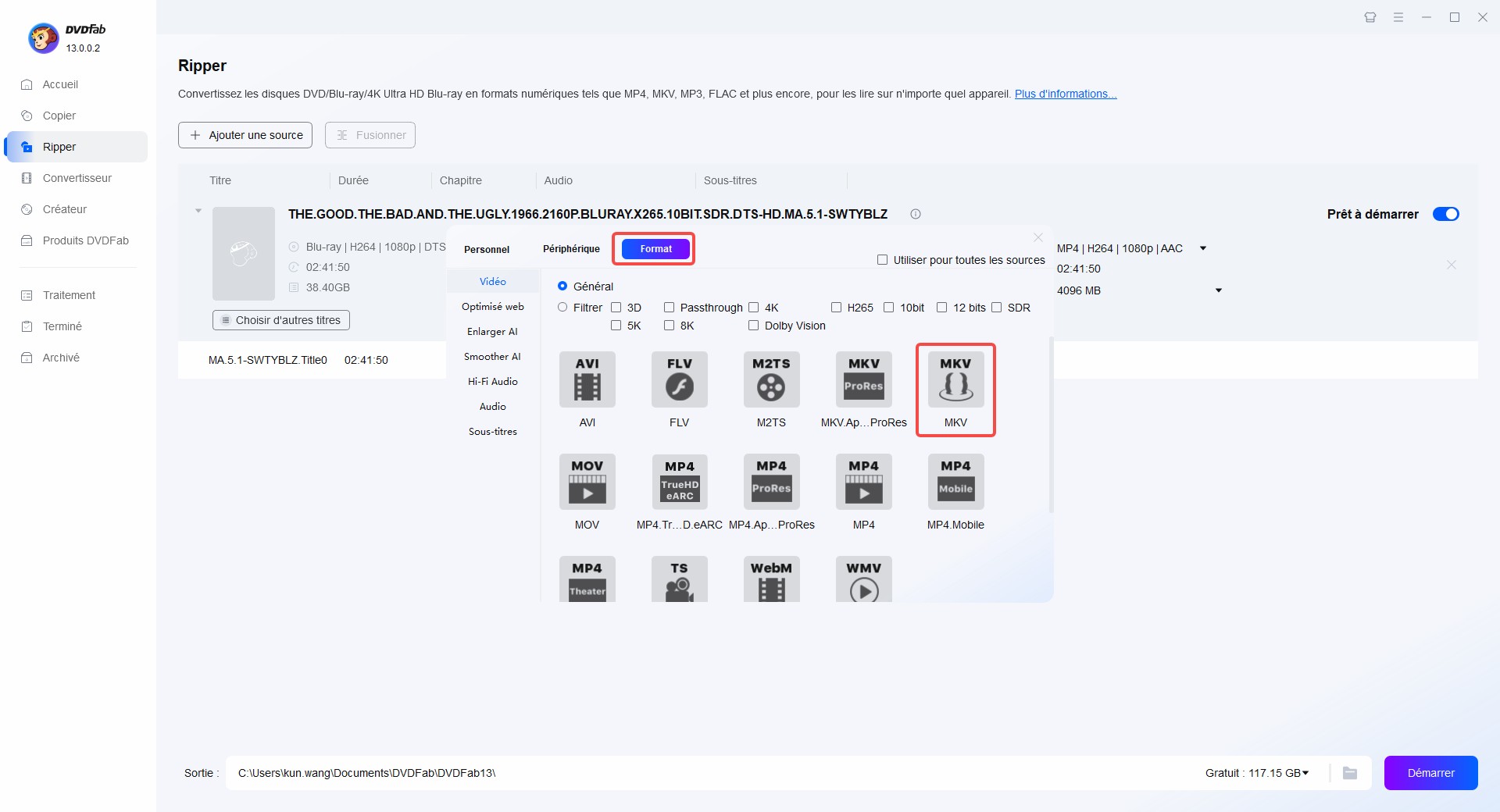The height and width of the screenshot is (812, 1500).
Task: Expand the Gratuit disk space dropdown
Action: pyautogui.click(x=1305, y=773)
